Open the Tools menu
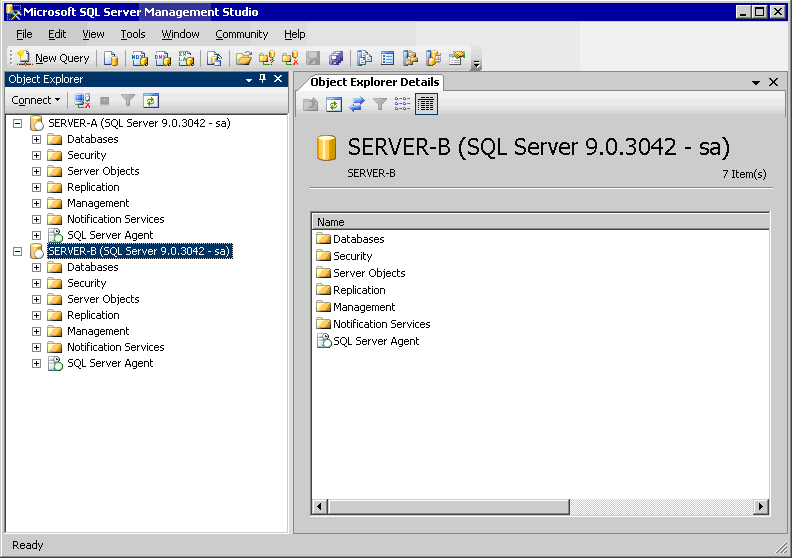 (x=133, y=34)
